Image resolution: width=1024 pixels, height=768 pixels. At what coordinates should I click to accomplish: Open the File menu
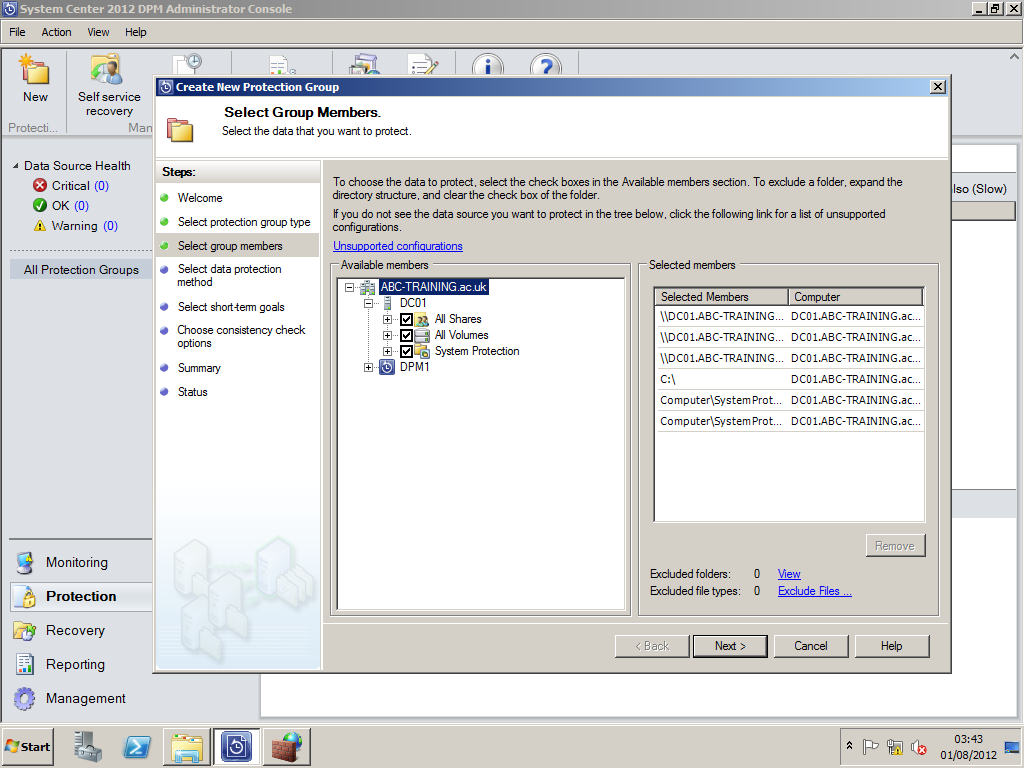17,32
